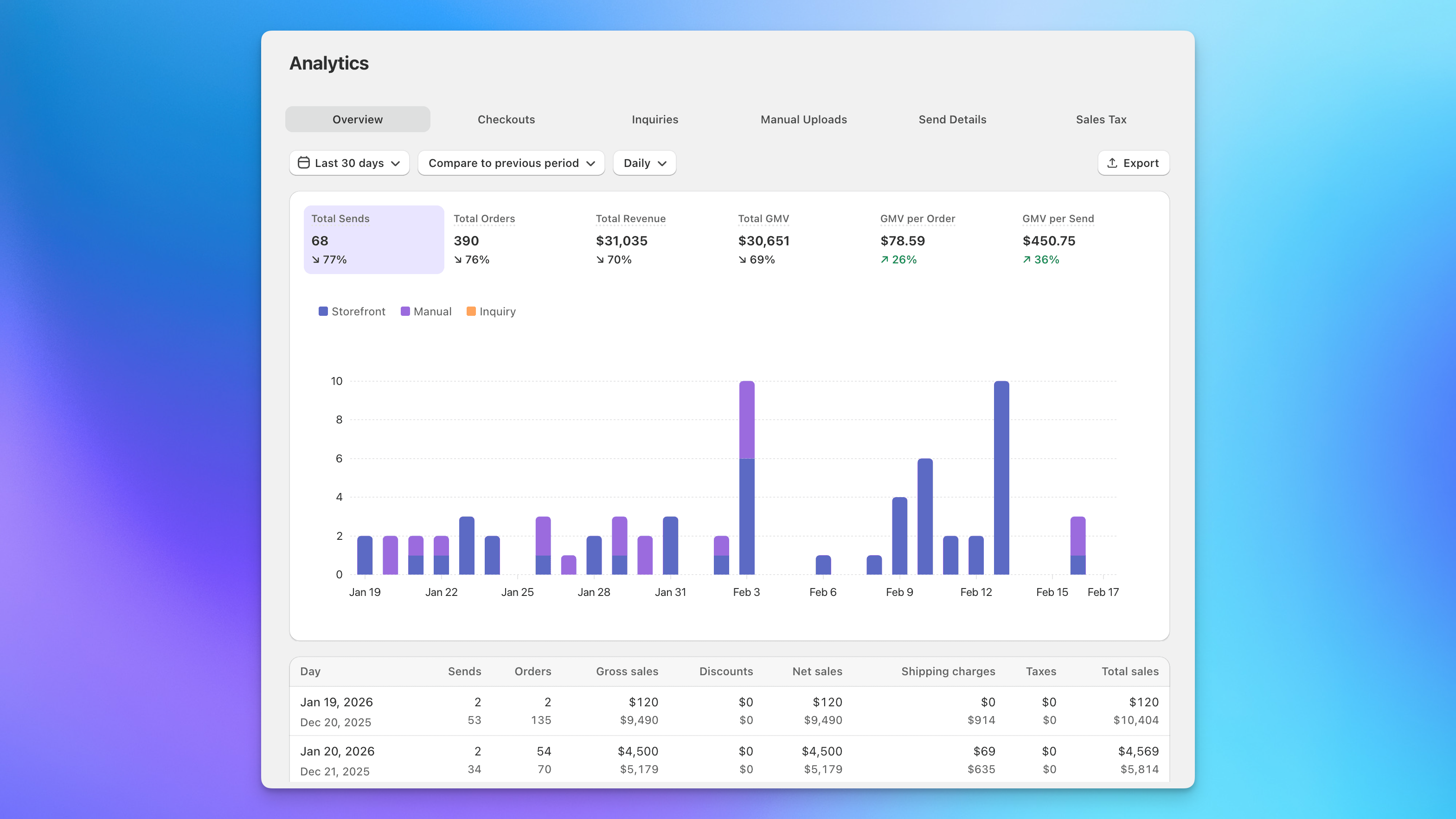
Task: Toggle the Manual series in the legend
Action: tap(426, 312)
